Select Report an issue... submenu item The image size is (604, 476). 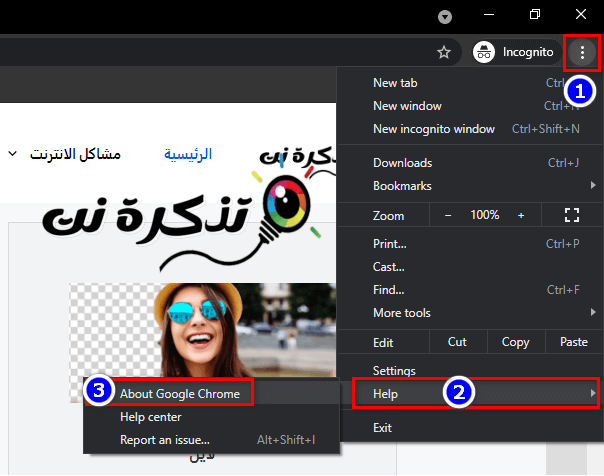(211, 440)
